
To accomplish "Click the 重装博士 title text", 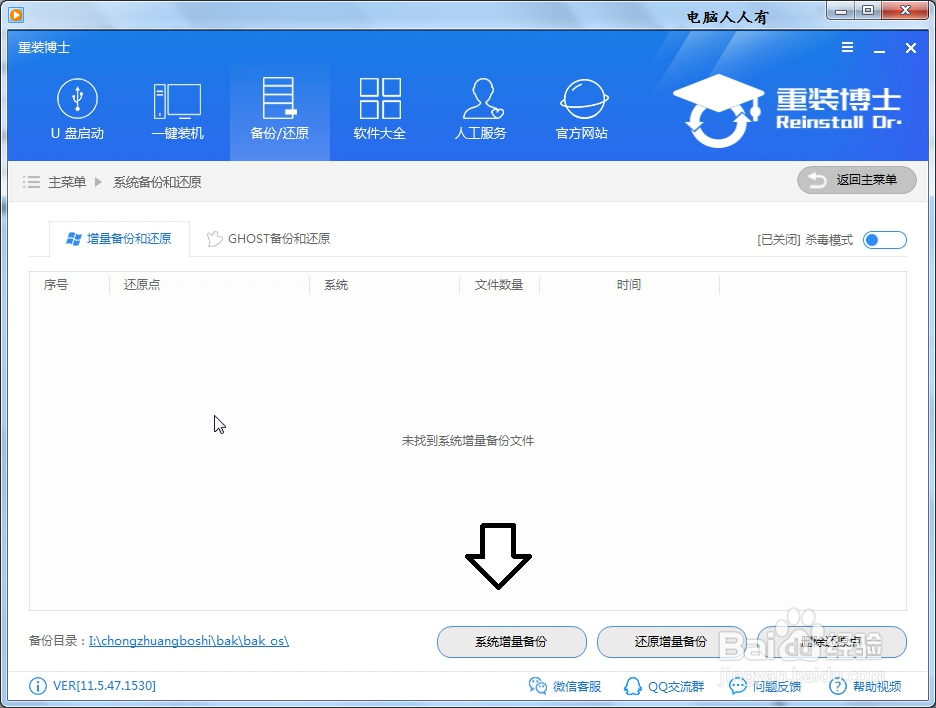I will tap(44, 48).
